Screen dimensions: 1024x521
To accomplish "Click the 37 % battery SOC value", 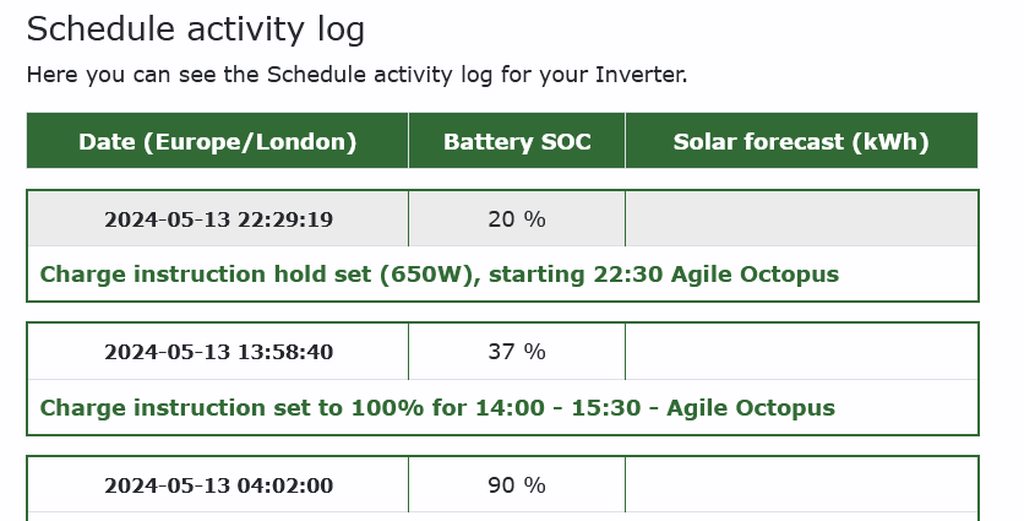I will tap(517, 352).
